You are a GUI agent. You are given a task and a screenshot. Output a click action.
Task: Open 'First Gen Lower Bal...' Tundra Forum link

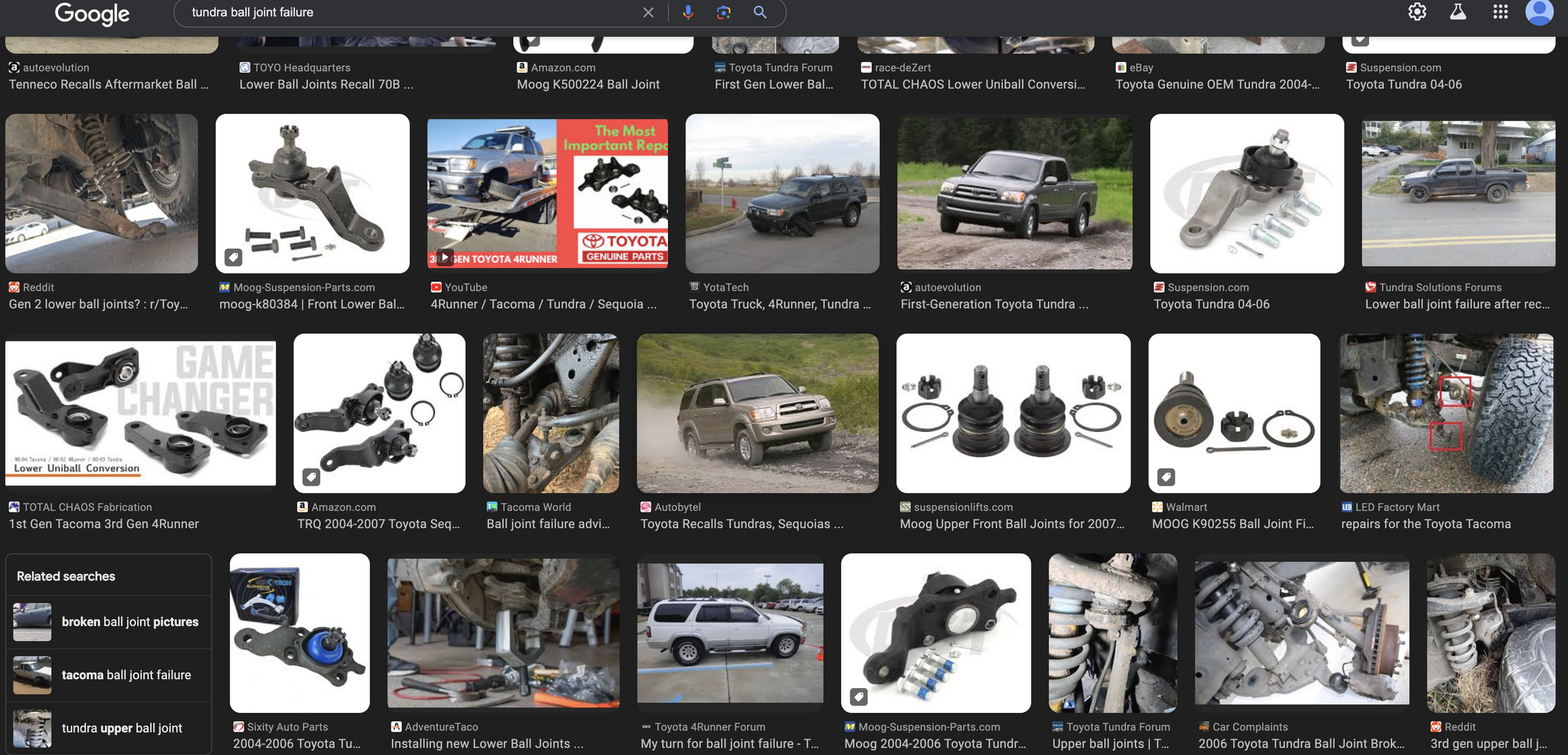[774, 84]
